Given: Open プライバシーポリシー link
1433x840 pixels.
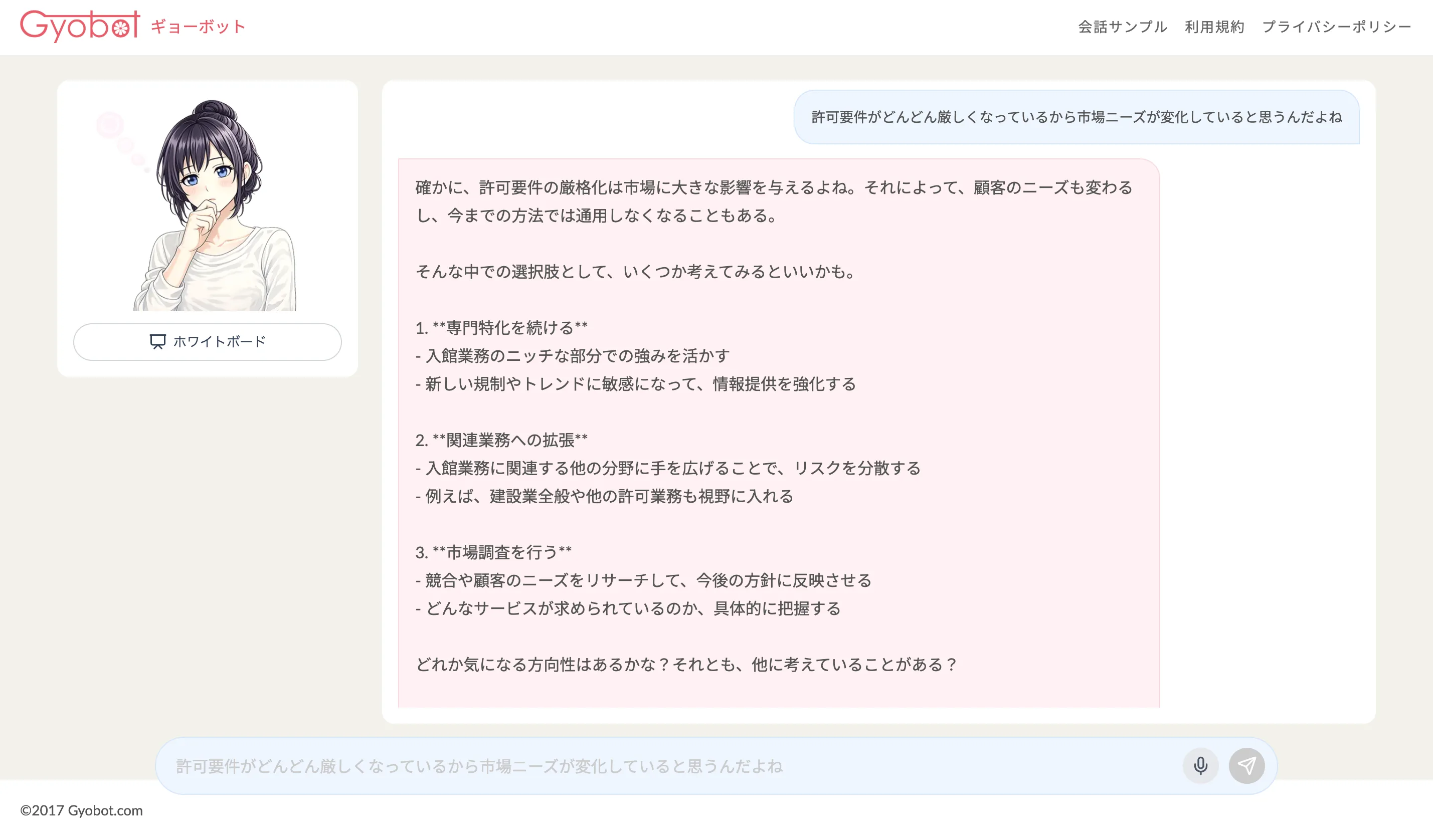Looking at the screenshot, I should coord(1336,27).
